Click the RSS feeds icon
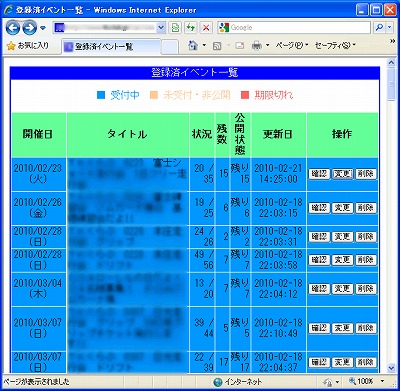 [x=217, y=46]
